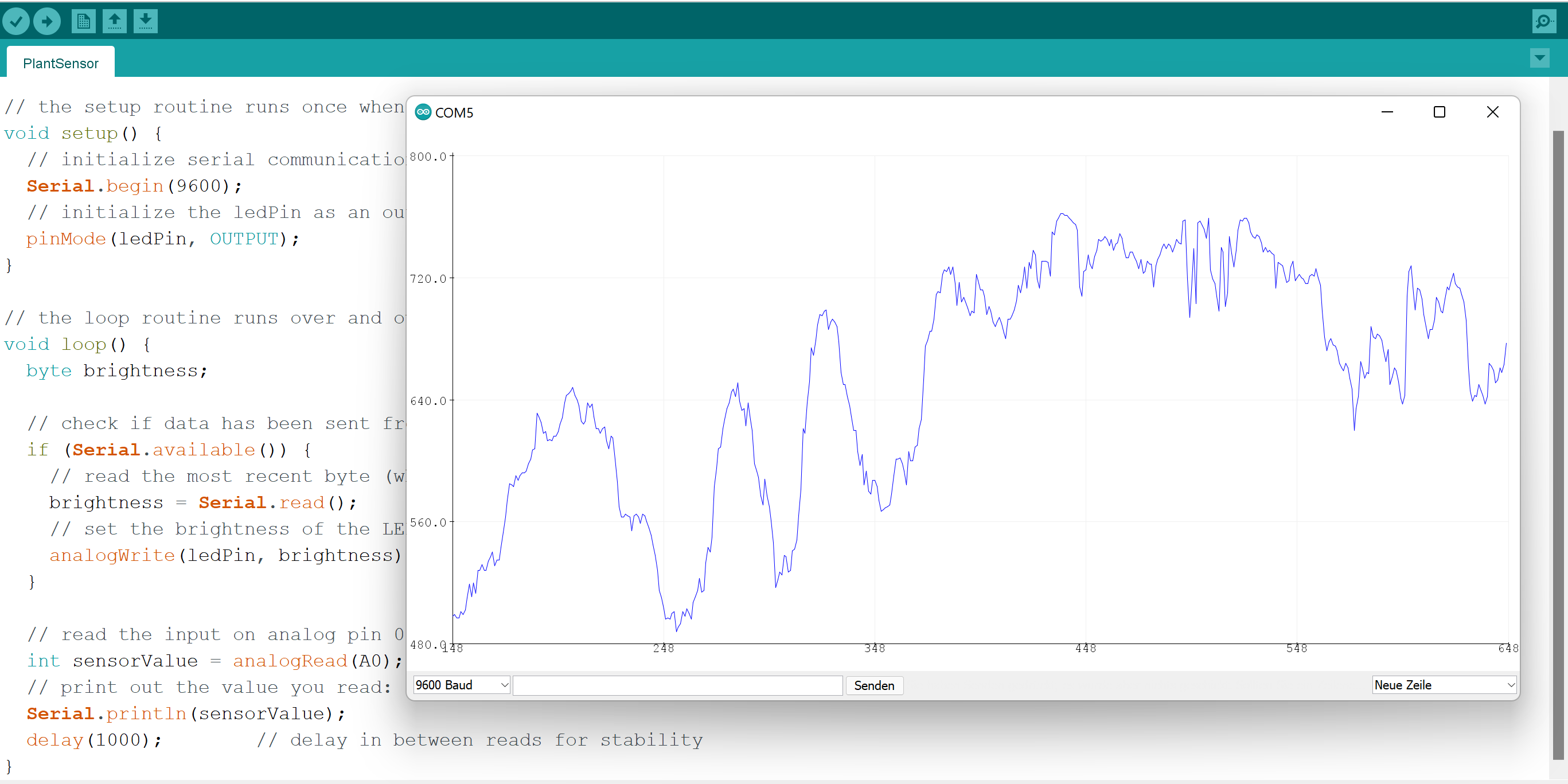
Task: Click the Senden button
Action: [x=873, y=685]
